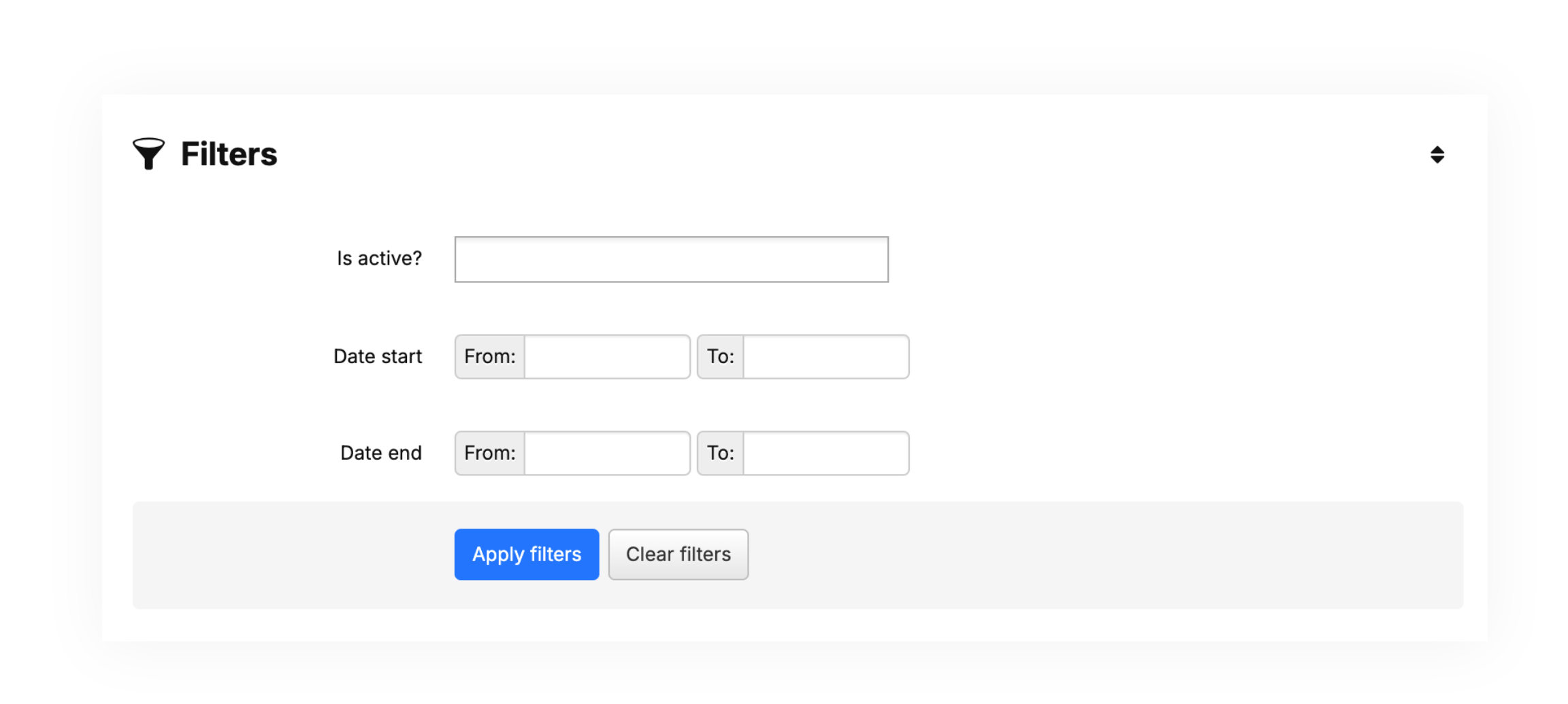Click the From: prefix of Date start
The height and width of the screenshot is (704, 1568).
click(x=489, y=356)
